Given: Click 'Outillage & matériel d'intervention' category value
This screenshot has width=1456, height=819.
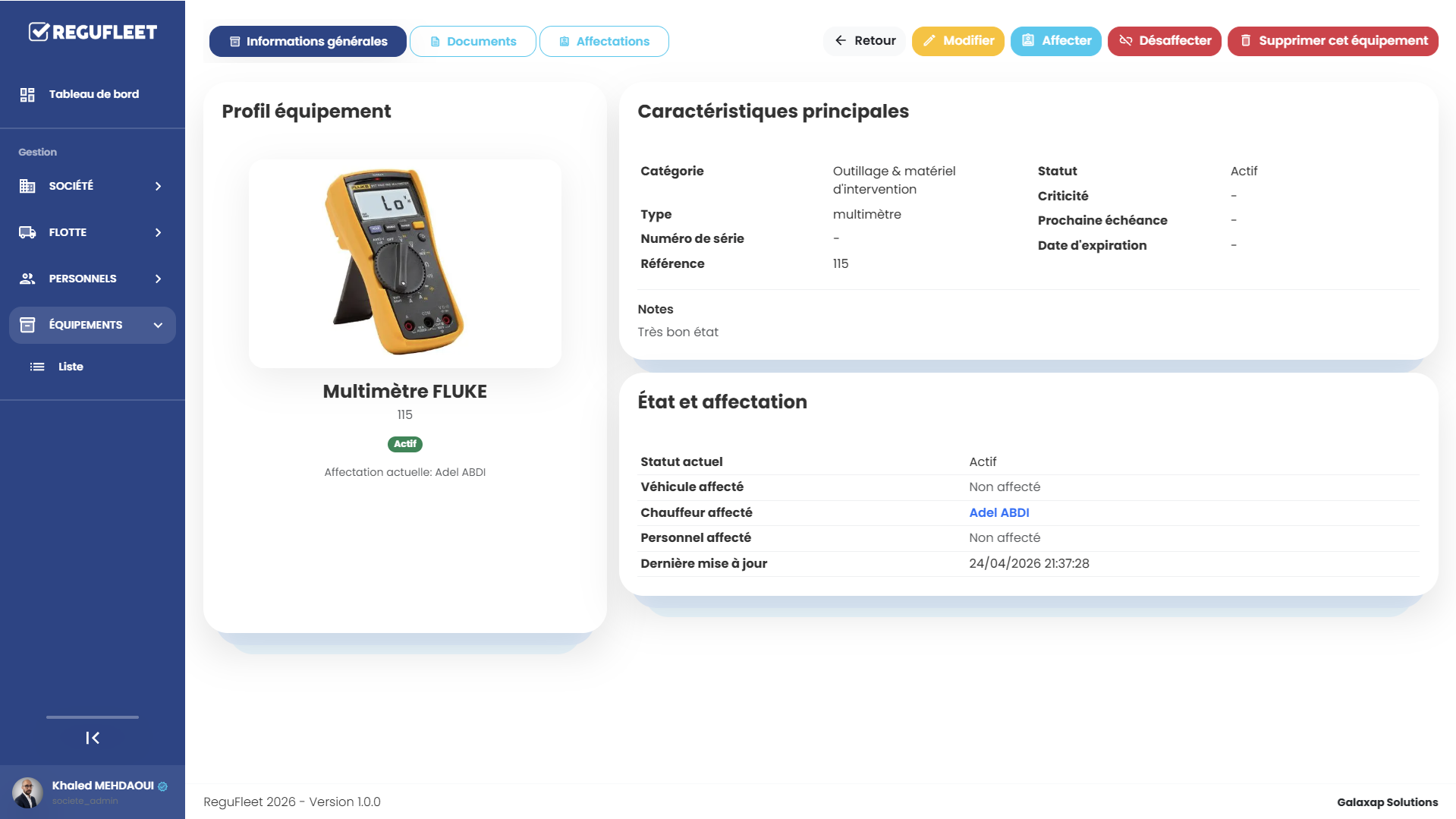Looking at the screenshot, I should [894, 180].
